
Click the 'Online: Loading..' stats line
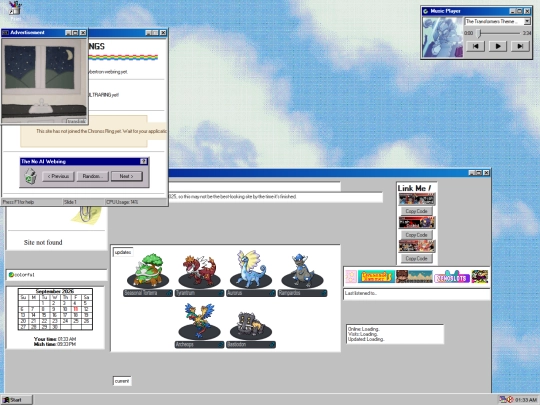(x=363, y=329)
